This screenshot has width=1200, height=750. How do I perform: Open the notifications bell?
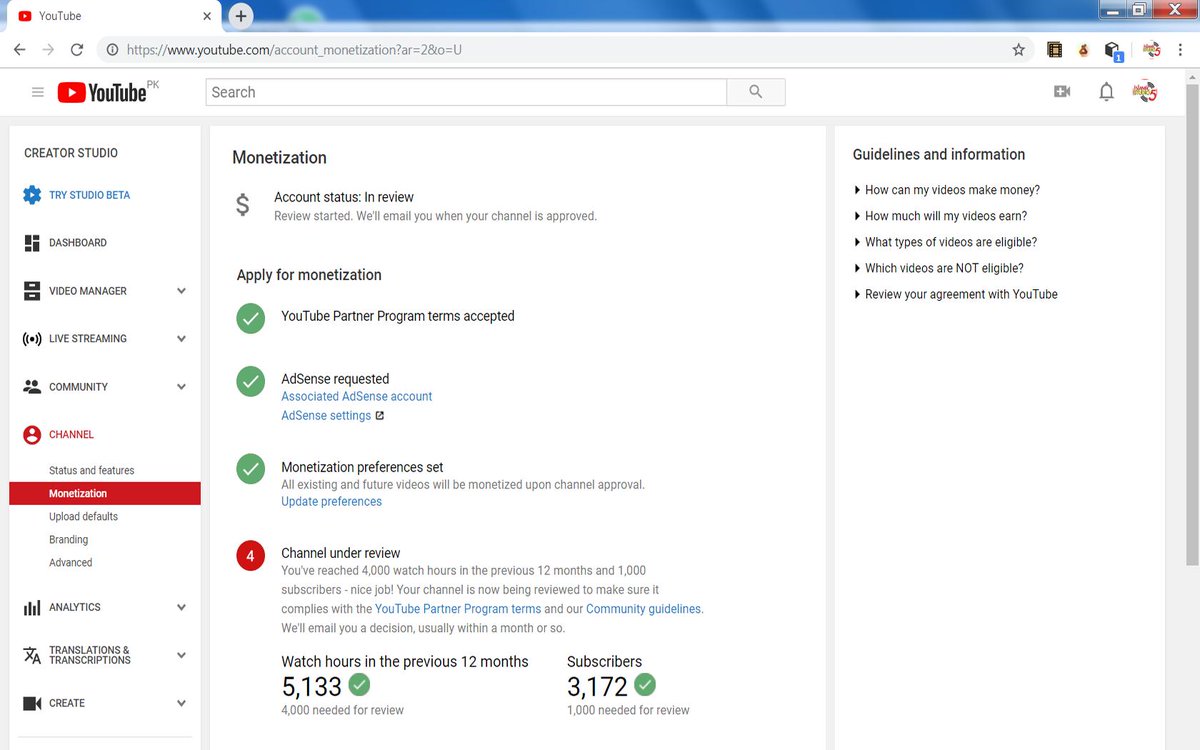pos(1106,92)
